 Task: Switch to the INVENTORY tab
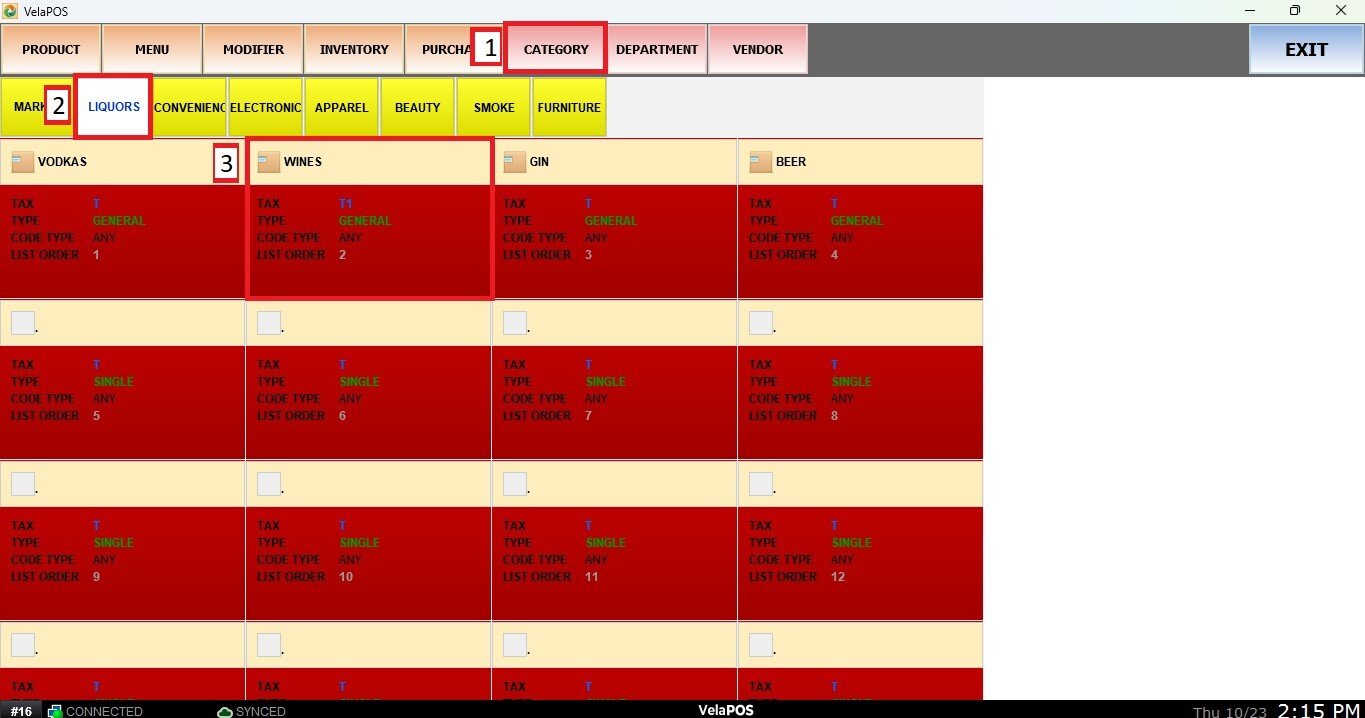pos(354,49)
